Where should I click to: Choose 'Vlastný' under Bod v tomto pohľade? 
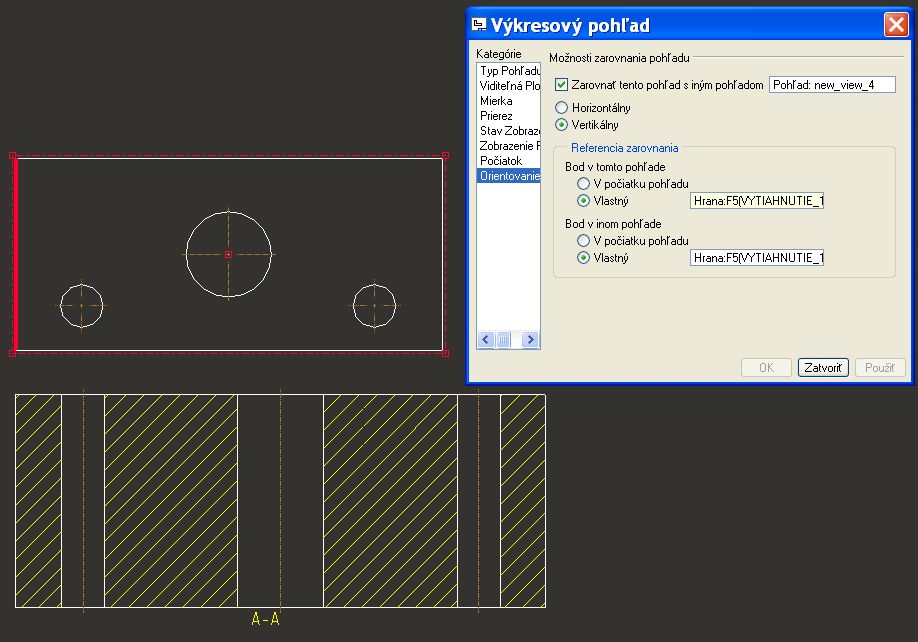tap(583, 201)
